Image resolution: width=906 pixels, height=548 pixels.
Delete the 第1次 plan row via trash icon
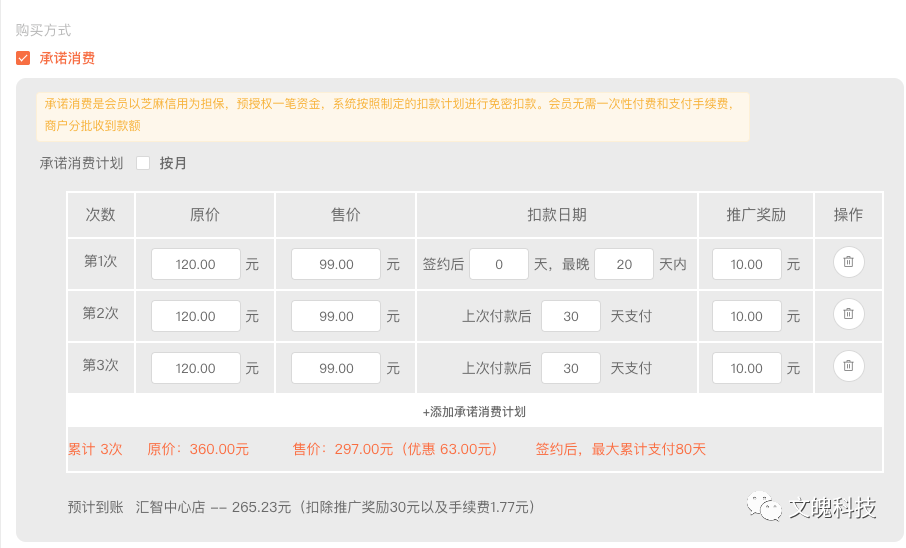[x=848, y=262]
